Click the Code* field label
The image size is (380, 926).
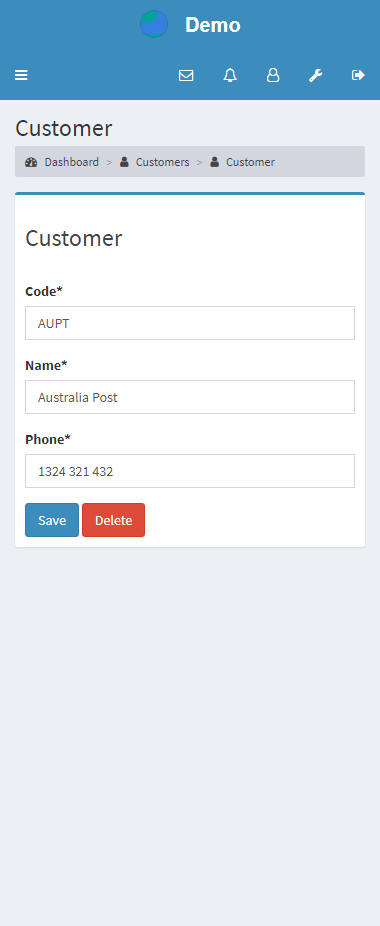click(44, 291)
